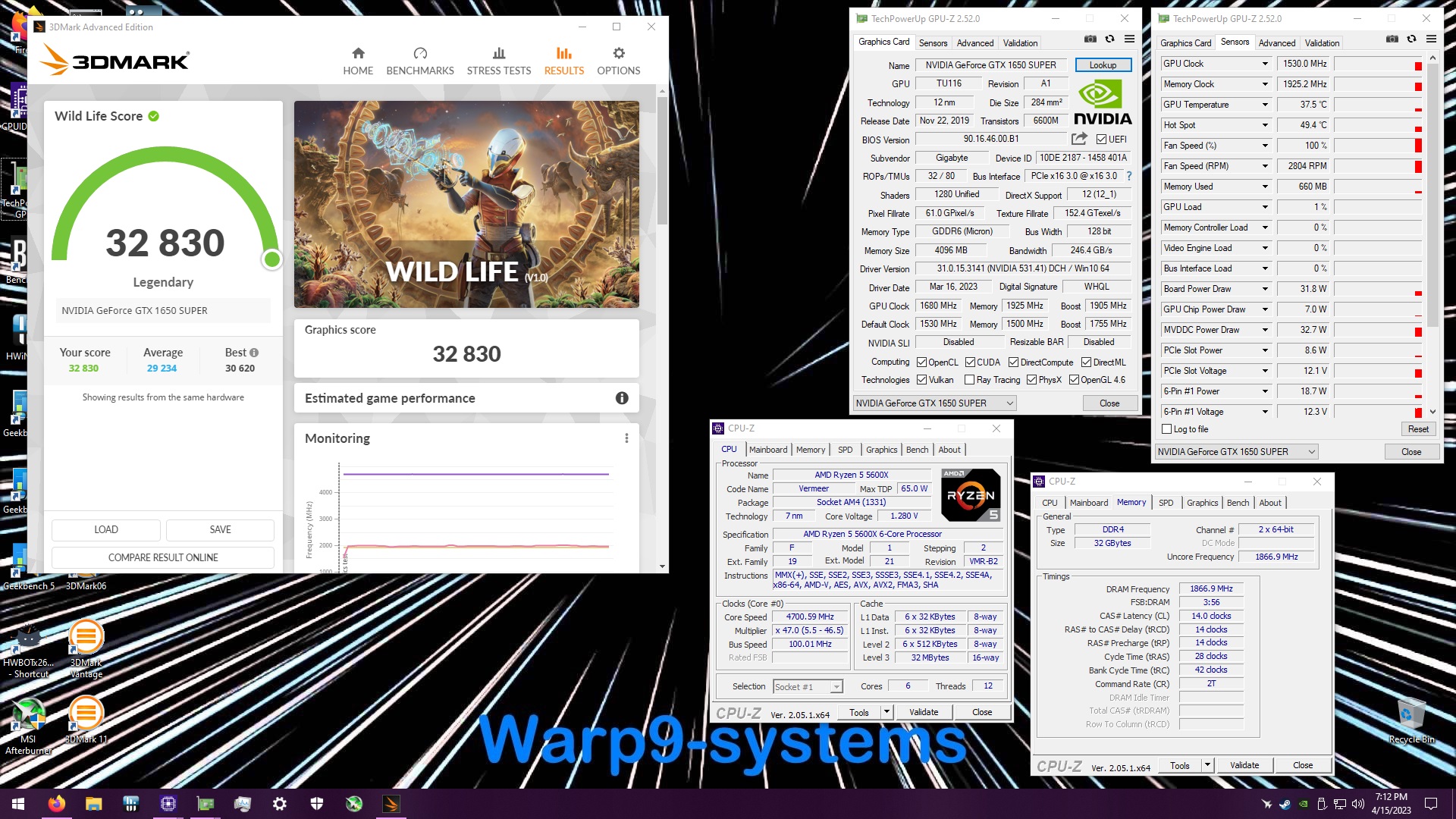Open File Explorer from the taskbar
This screenshot has width=1456, height=819.
(x=94, y=804)
